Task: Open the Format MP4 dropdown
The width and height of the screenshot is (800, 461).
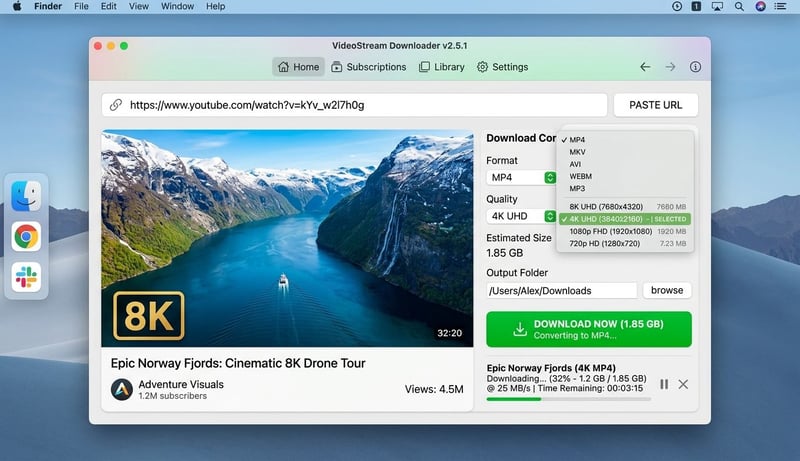Action: 521,177
